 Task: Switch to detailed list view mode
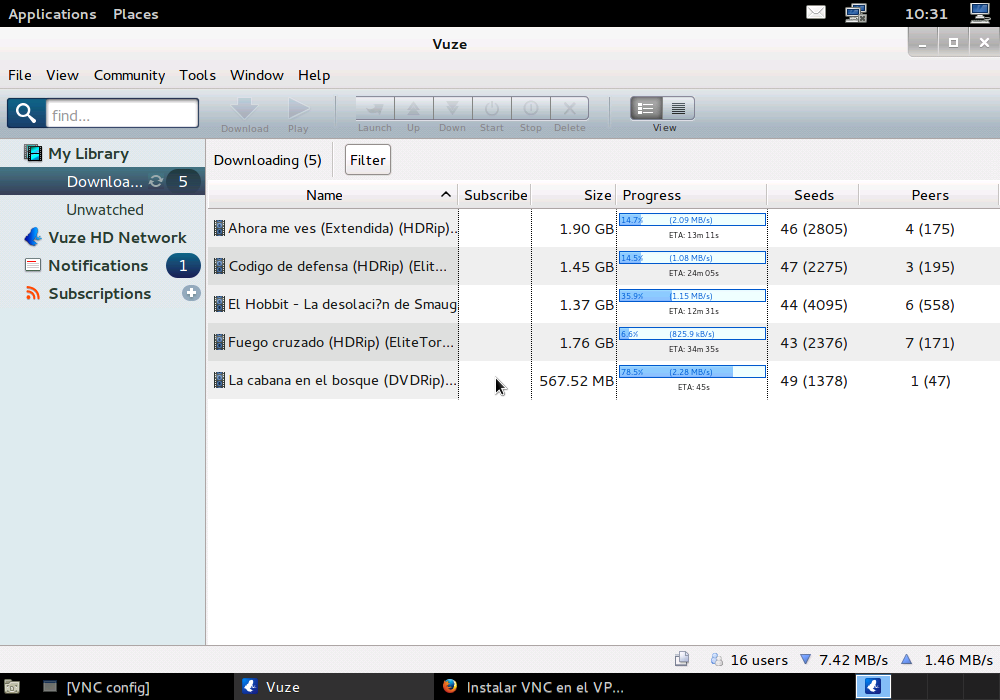646,108
